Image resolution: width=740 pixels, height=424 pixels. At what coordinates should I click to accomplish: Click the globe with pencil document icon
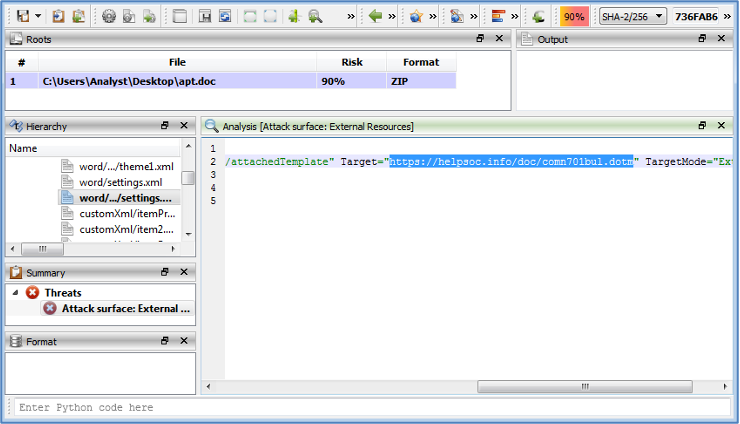(x=457, y=17)
